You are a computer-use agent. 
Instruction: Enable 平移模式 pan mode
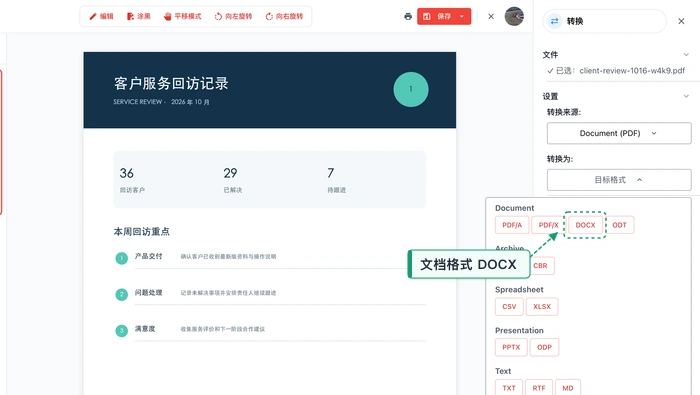point(183,17)
